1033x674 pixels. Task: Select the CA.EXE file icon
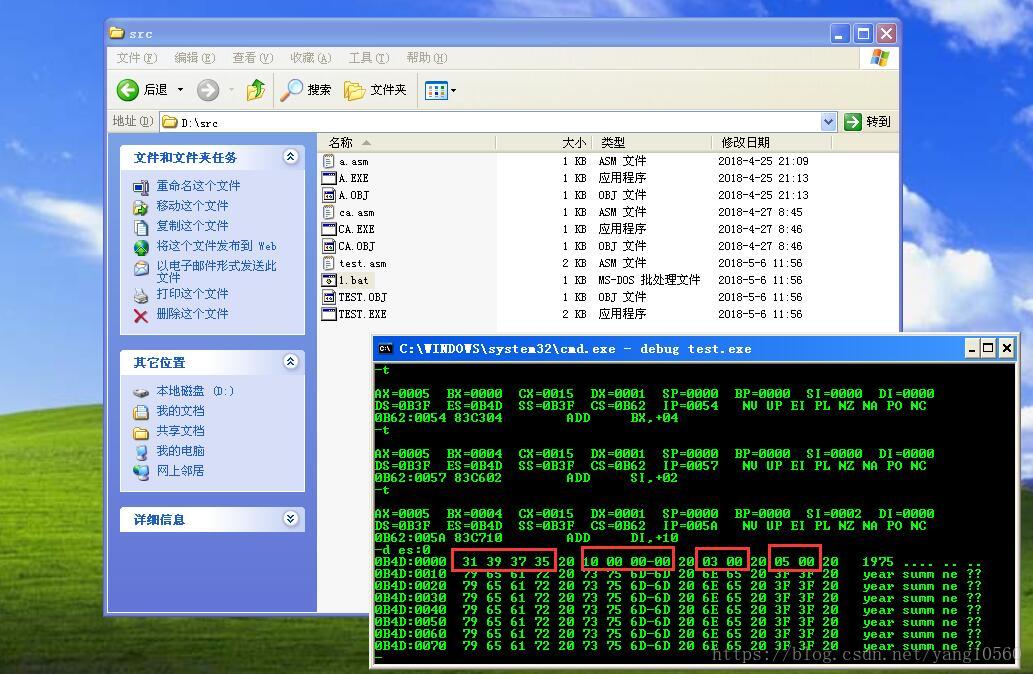pyautogui.click(x=329, y=229)
